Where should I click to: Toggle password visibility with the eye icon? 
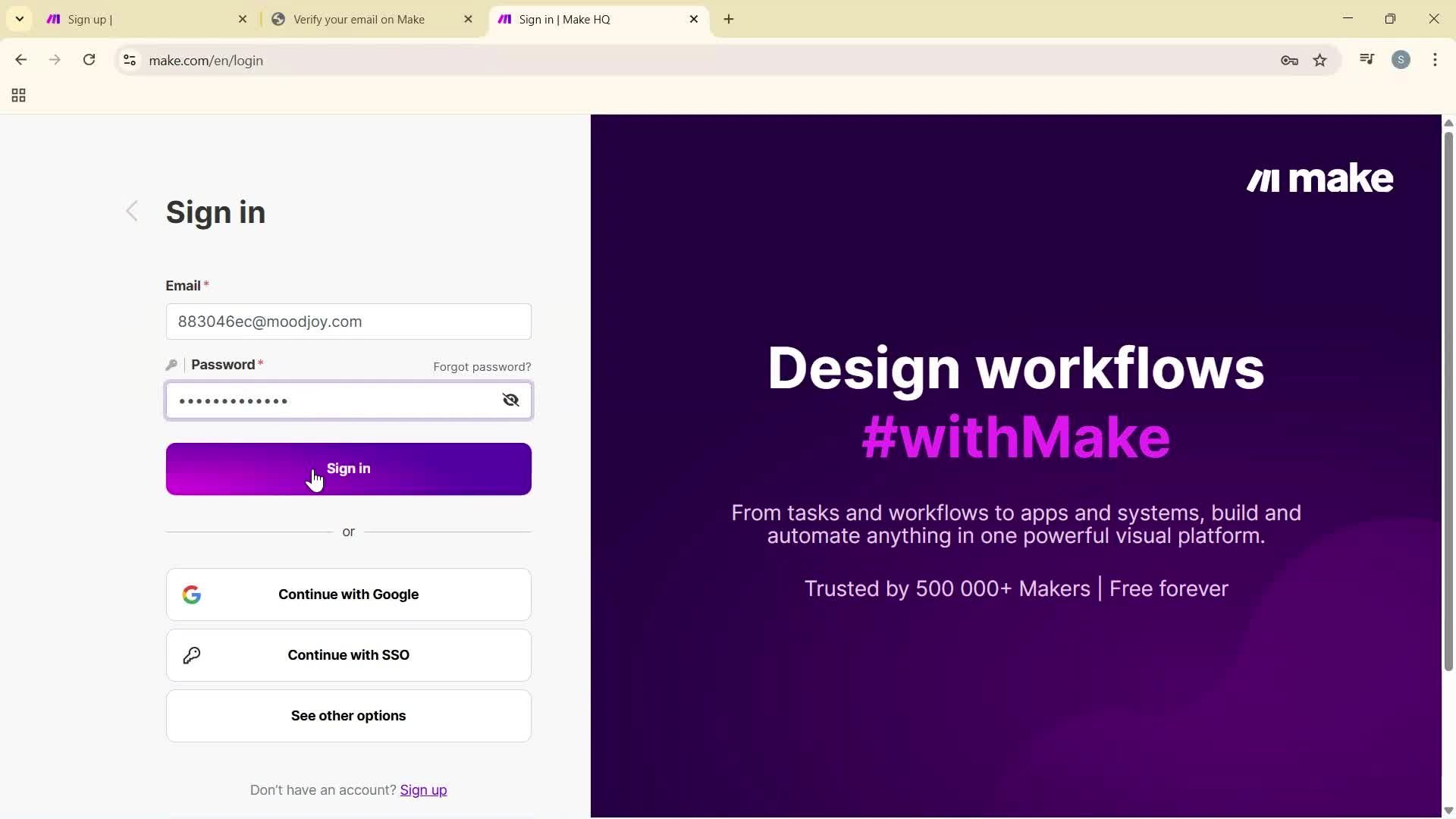click(510, 400)
